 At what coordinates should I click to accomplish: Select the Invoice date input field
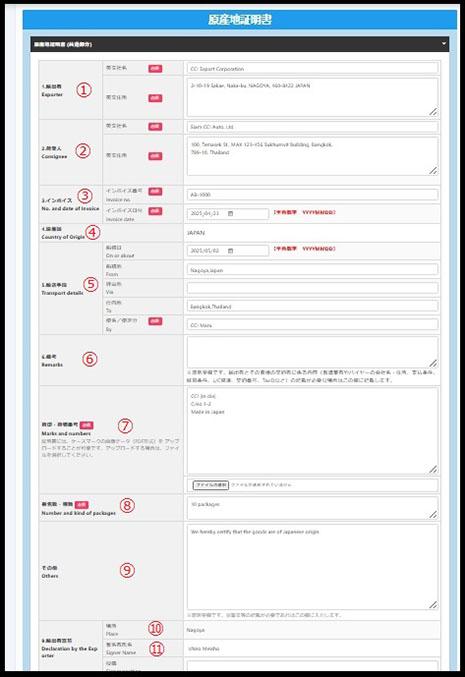228,214
